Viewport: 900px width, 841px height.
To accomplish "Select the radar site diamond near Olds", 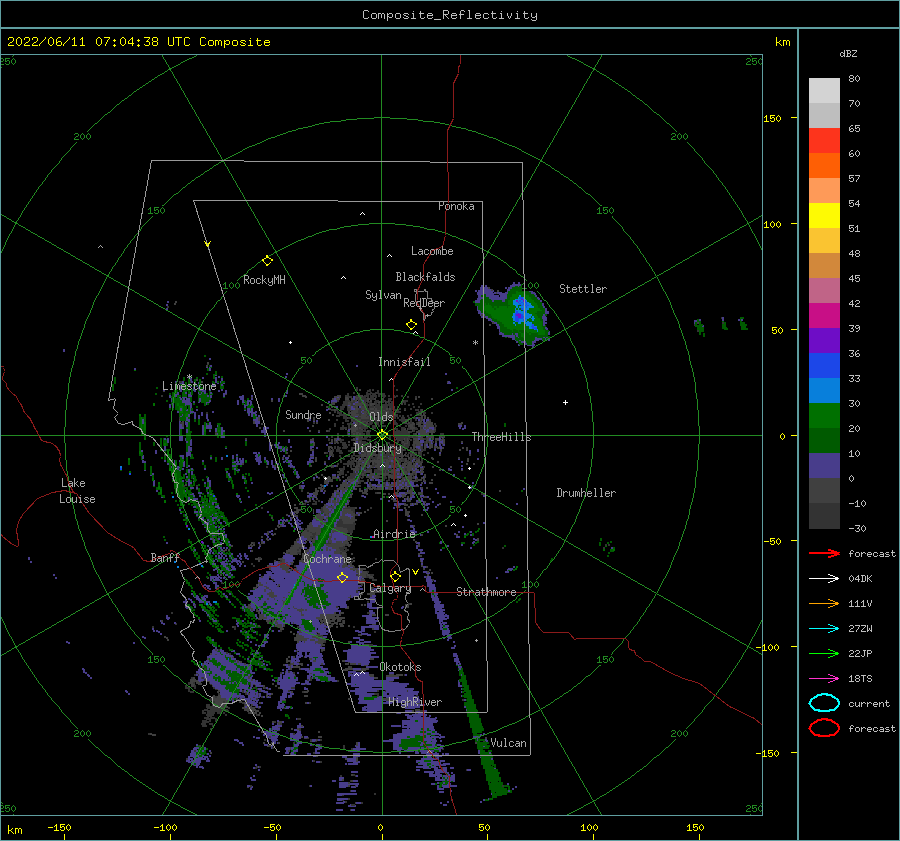I will 382,435.
